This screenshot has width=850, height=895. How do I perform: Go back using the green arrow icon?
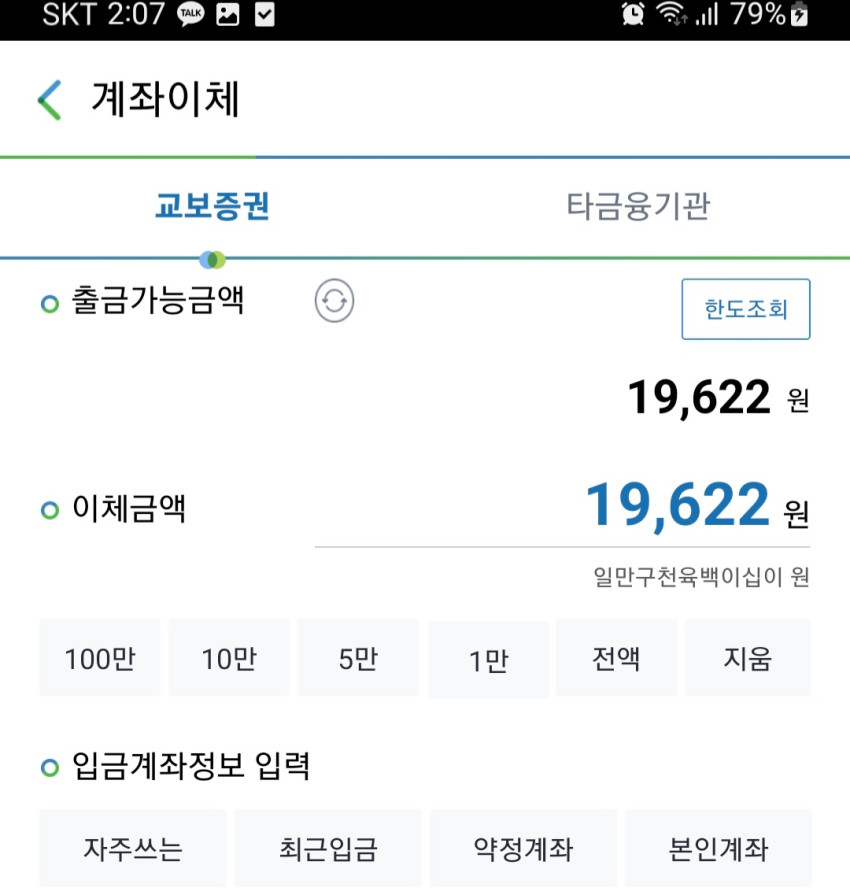click(x=50, y=100)
